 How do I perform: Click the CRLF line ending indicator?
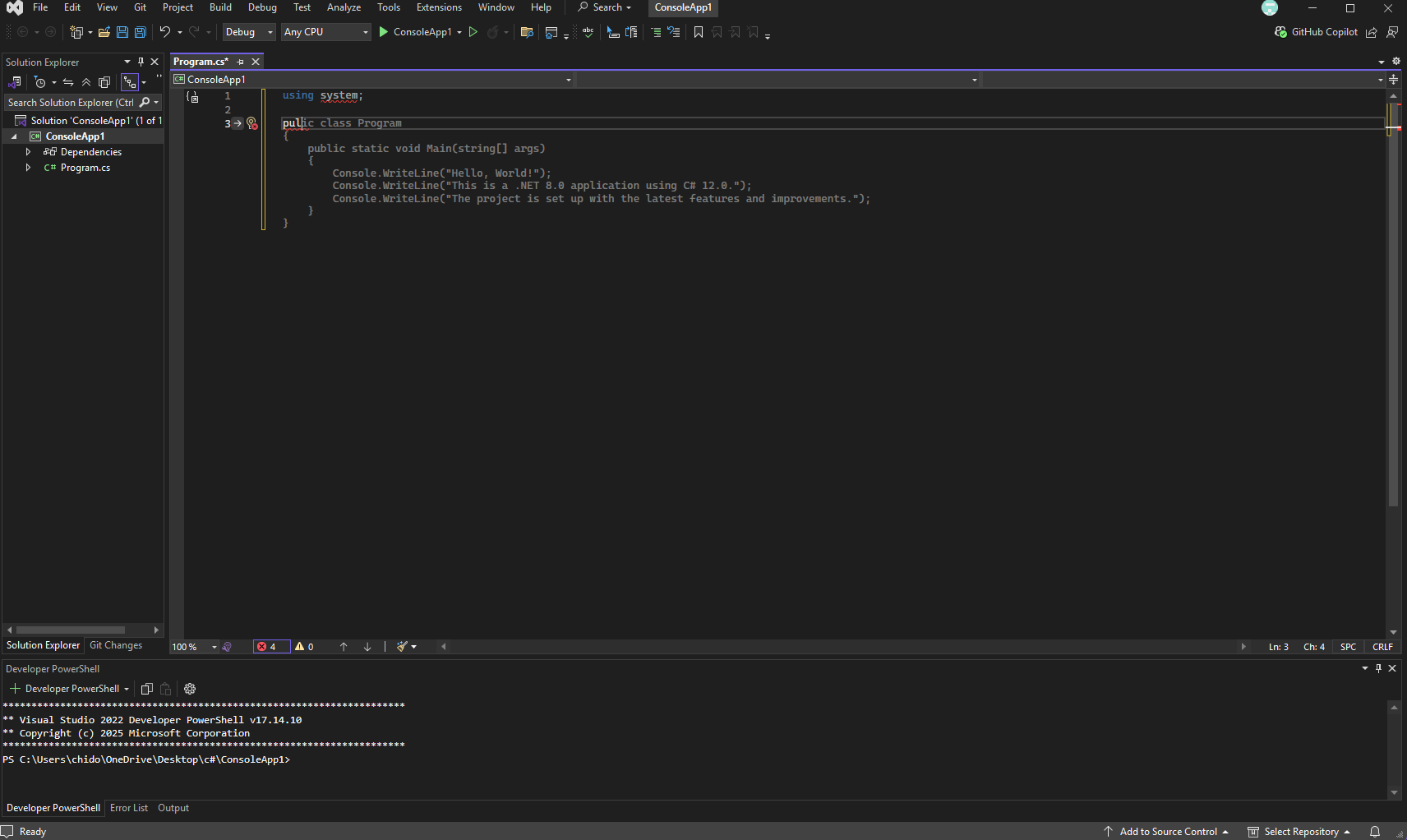point(1383,647)
